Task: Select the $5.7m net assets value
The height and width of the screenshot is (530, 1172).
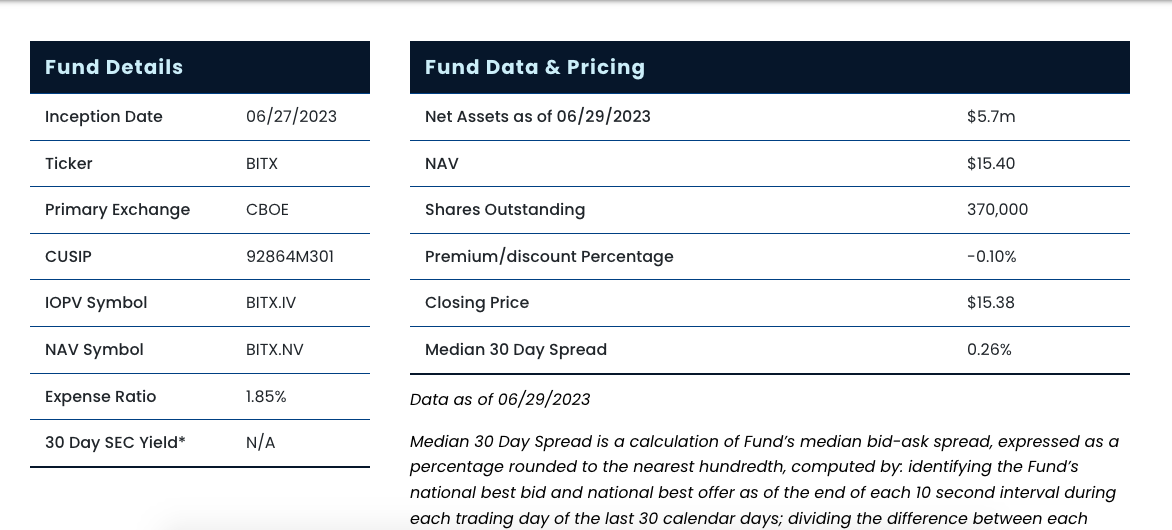Action: 991,116
